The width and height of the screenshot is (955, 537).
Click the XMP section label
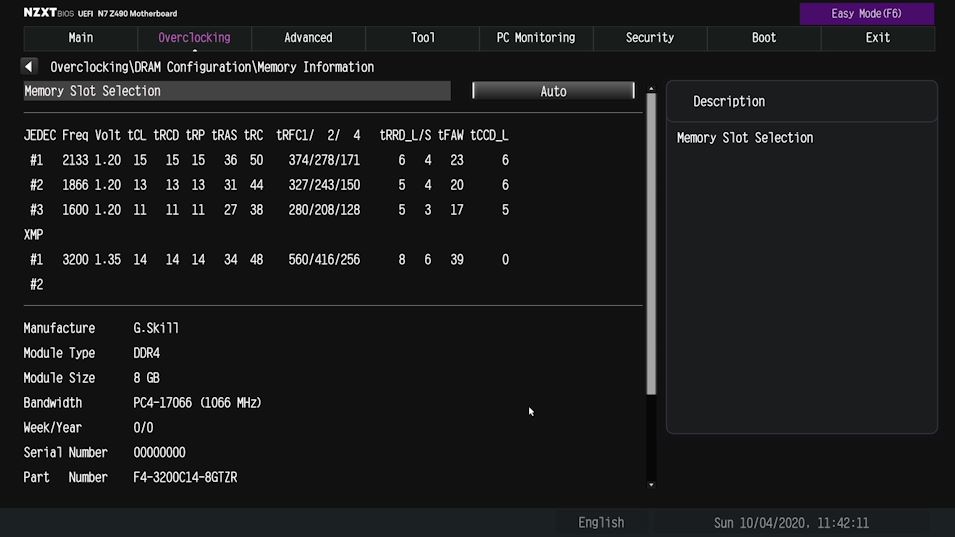point(33,235)
